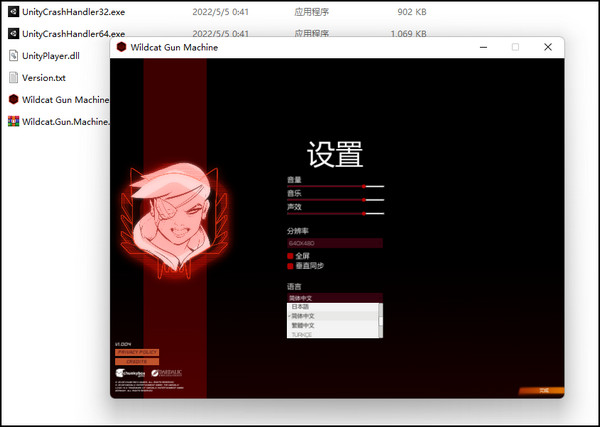Image resolution: width=600 pixels, height=427 pixels.
Task: Select checked 简体中文 entry in language list
Action: coord(333,316)
